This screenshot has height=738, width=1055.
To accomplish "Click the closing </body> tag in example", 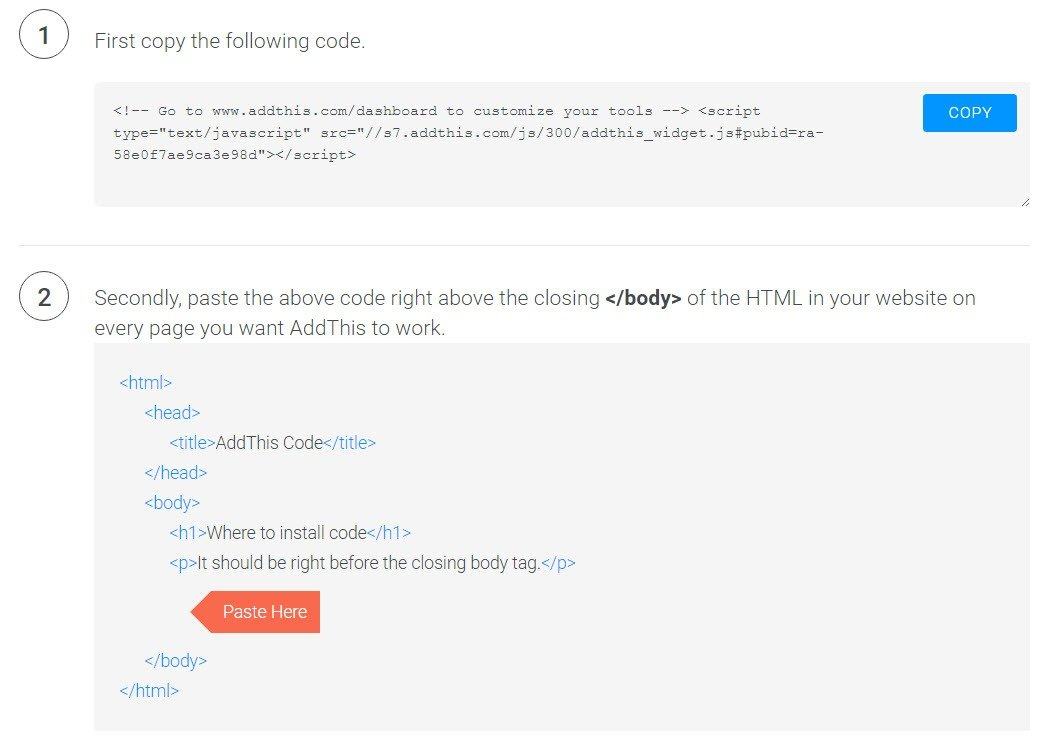I will (x=176, y=661).
